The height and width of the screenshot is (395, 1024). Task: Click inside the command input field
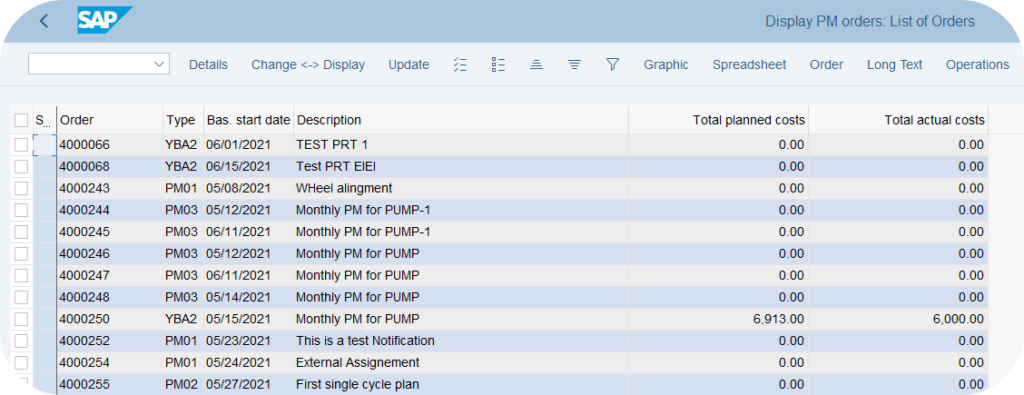click(x=90, y=64)
